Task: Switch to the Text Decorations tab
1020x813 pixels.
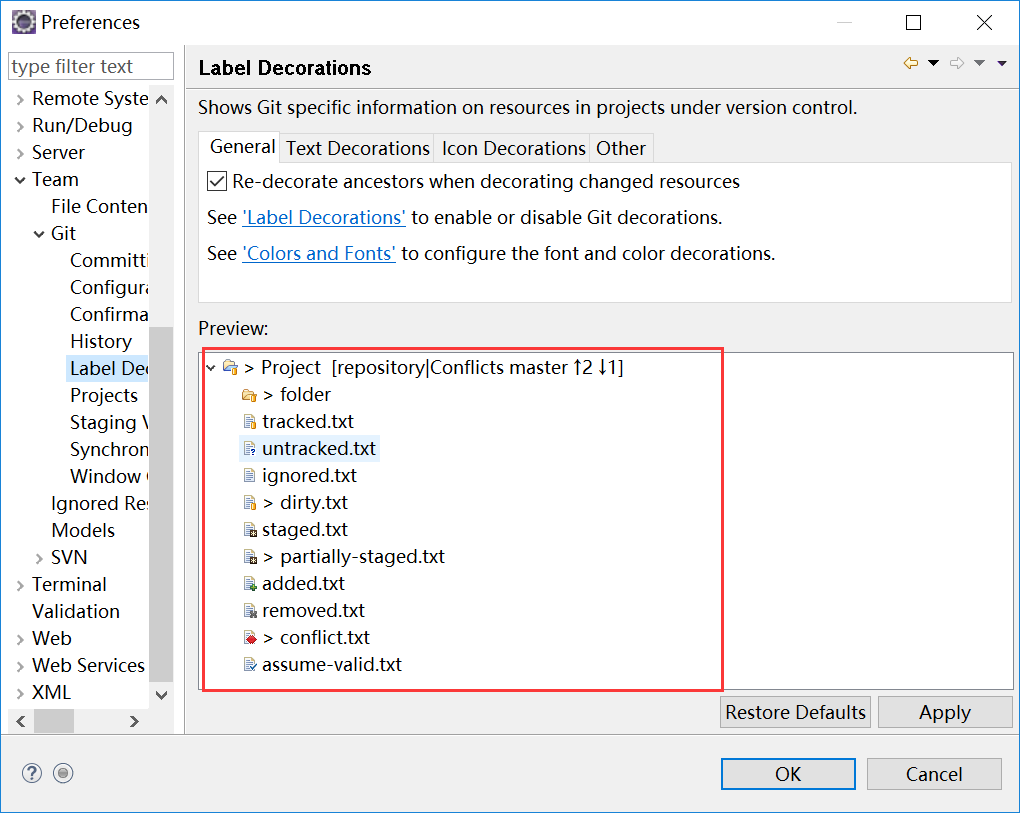Action: (x=358, y=148)
